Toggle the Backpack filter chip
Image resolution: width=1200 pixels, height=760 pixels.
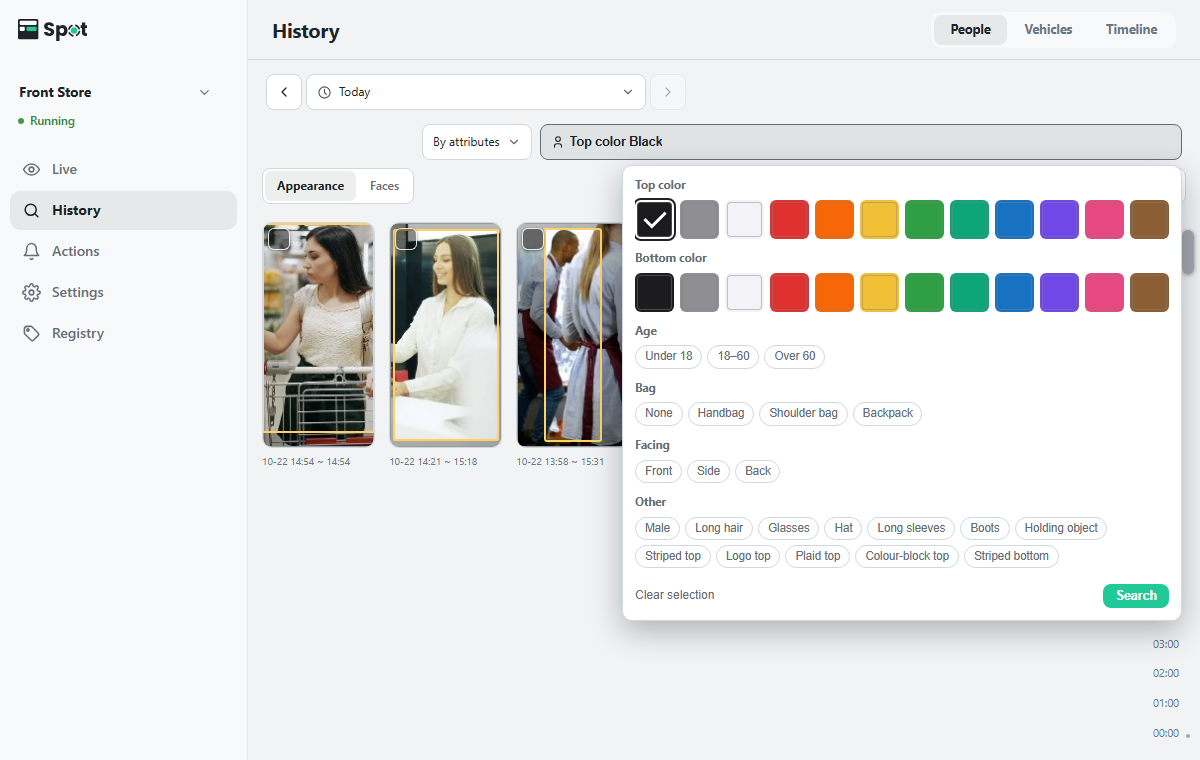(x=888, y=413)
